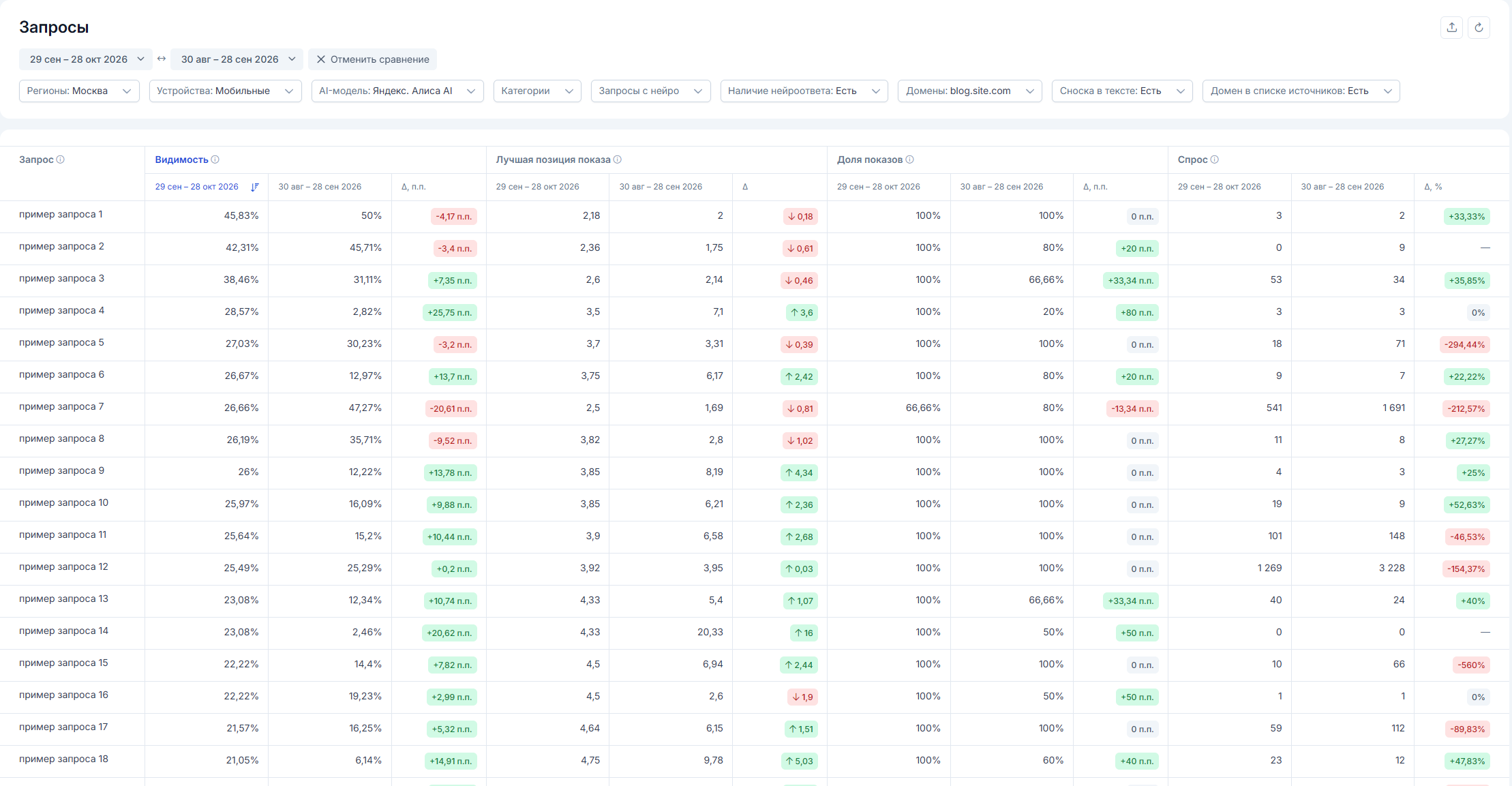
Task: Open info icon next to Спрос header
Action: pyautogui.click(x=1215, y=160)
